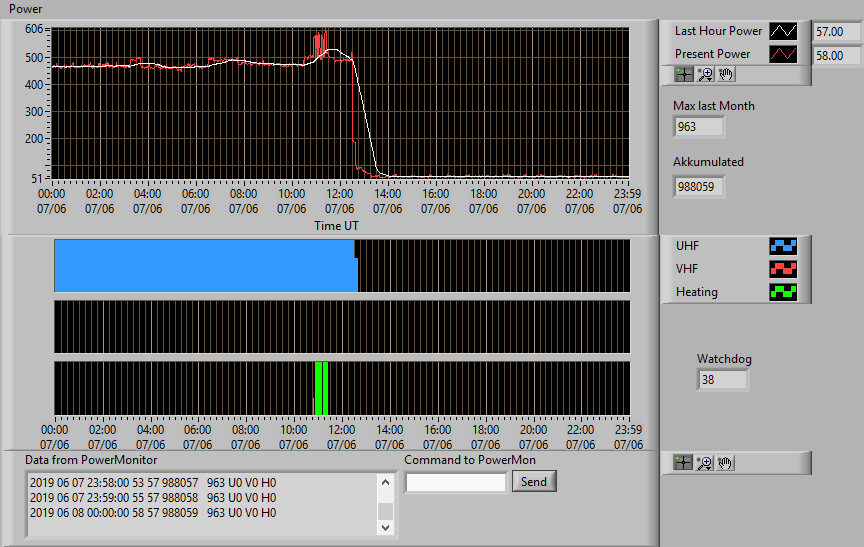Click scroll up arrow in PowerMonitor data box

(386, 483)
